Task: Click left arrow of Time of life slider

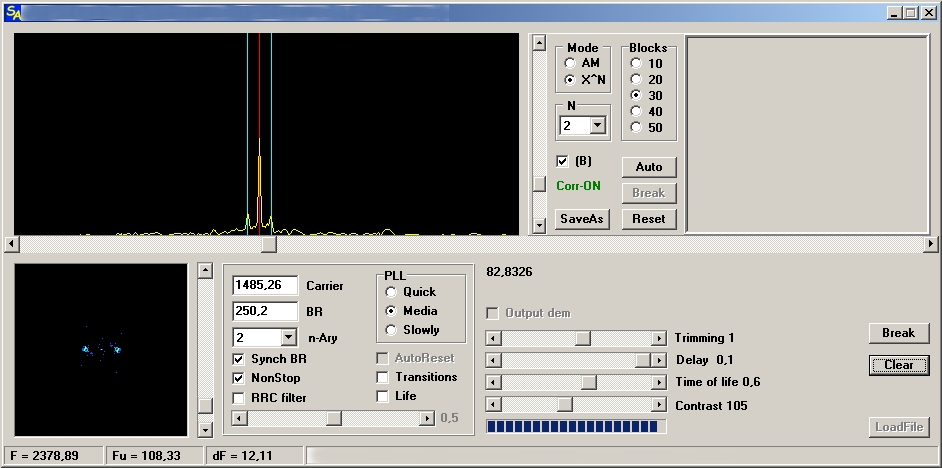Action: 493,382
